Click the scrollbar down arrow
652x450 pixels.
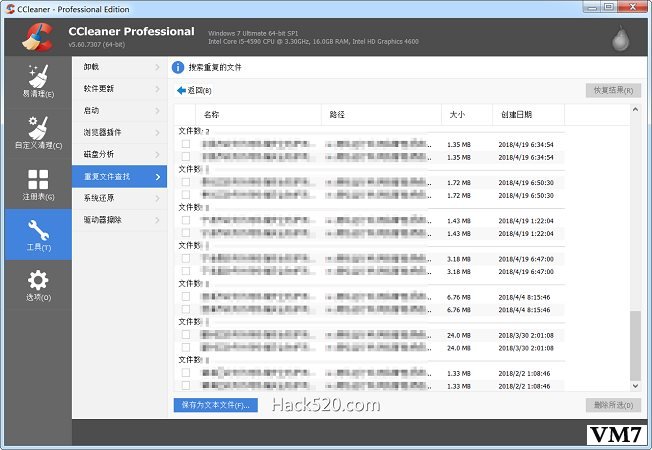coord(635,386)
